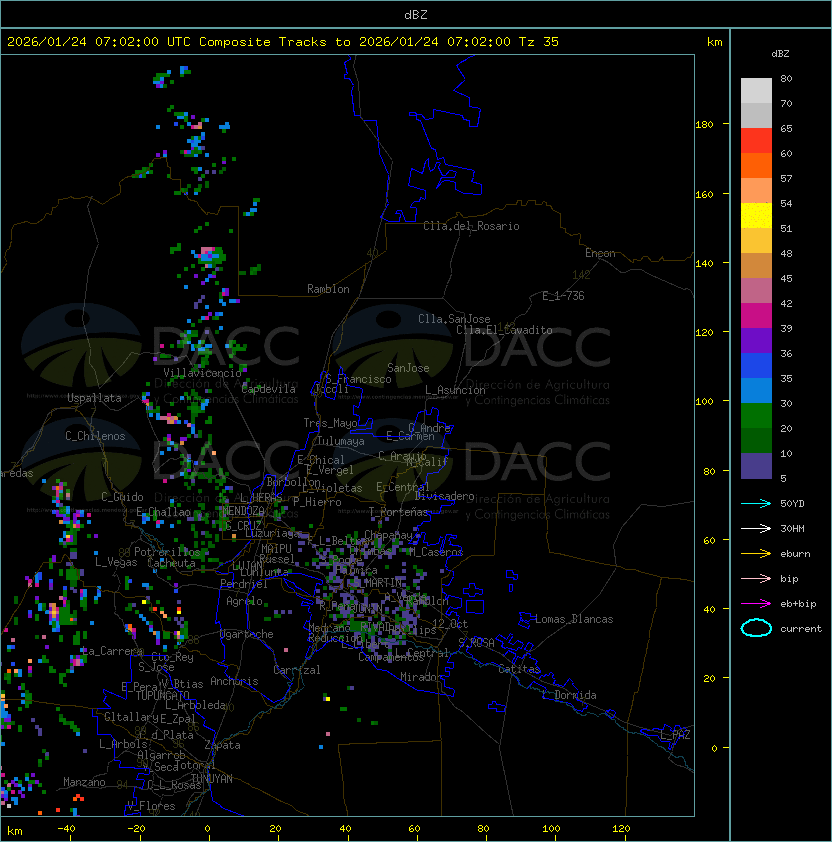Image resolution: width=832 pixels, height=842 pixels.
Task: Click the Ramblon map label
Action: 328,289
